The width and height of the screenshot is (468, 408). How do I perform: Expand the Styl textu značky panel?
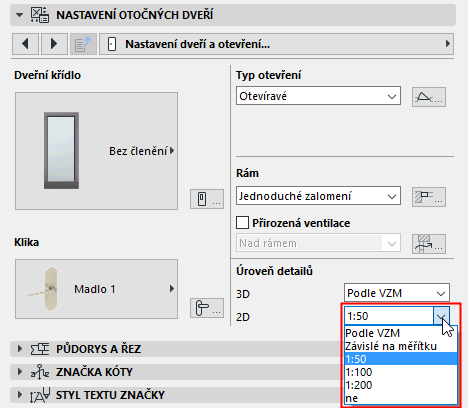coord(20,395)
